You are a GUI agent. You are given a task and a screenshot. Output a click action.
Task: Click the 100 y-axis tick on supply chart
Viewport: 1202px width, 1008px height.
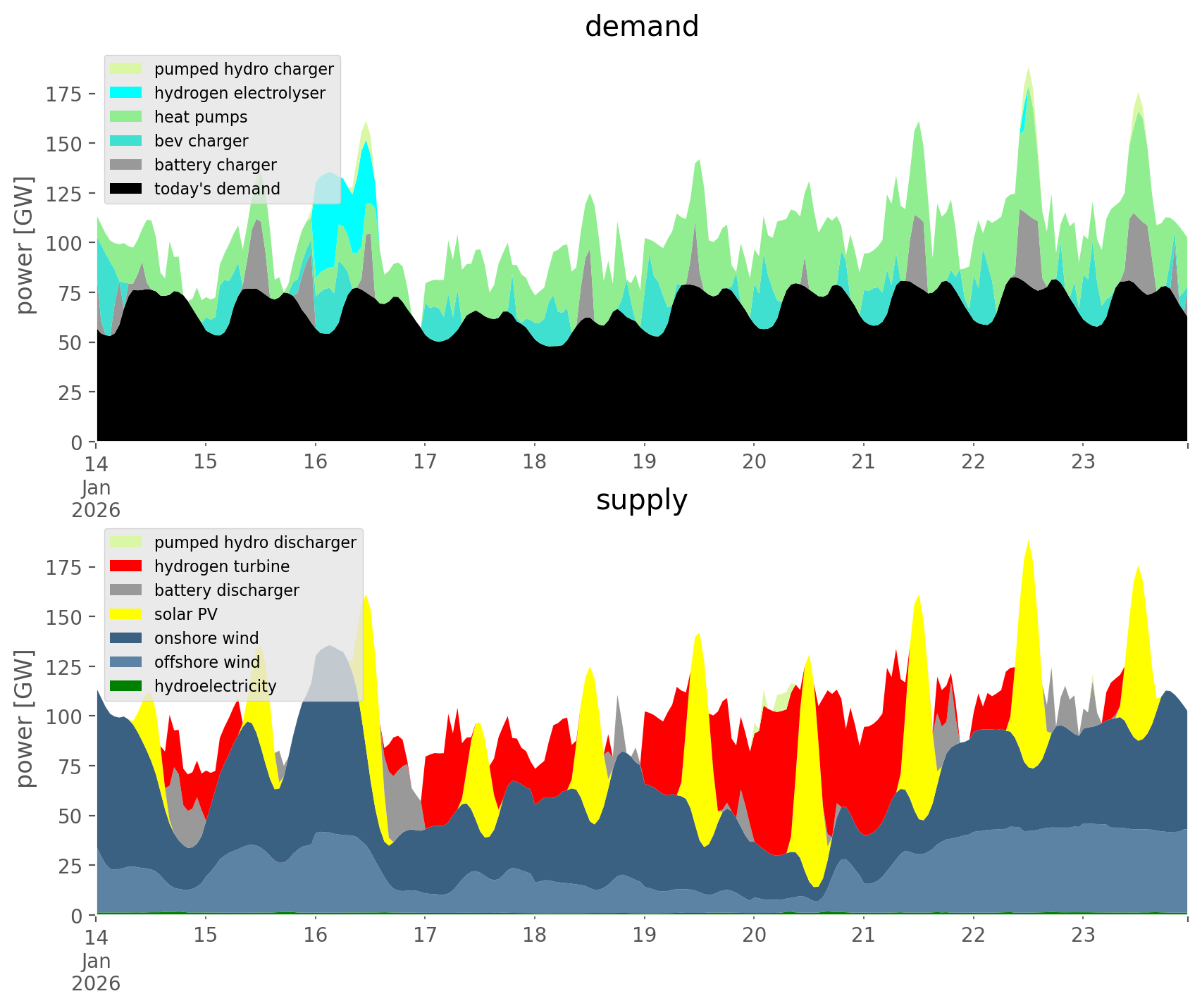coord(64,716)
